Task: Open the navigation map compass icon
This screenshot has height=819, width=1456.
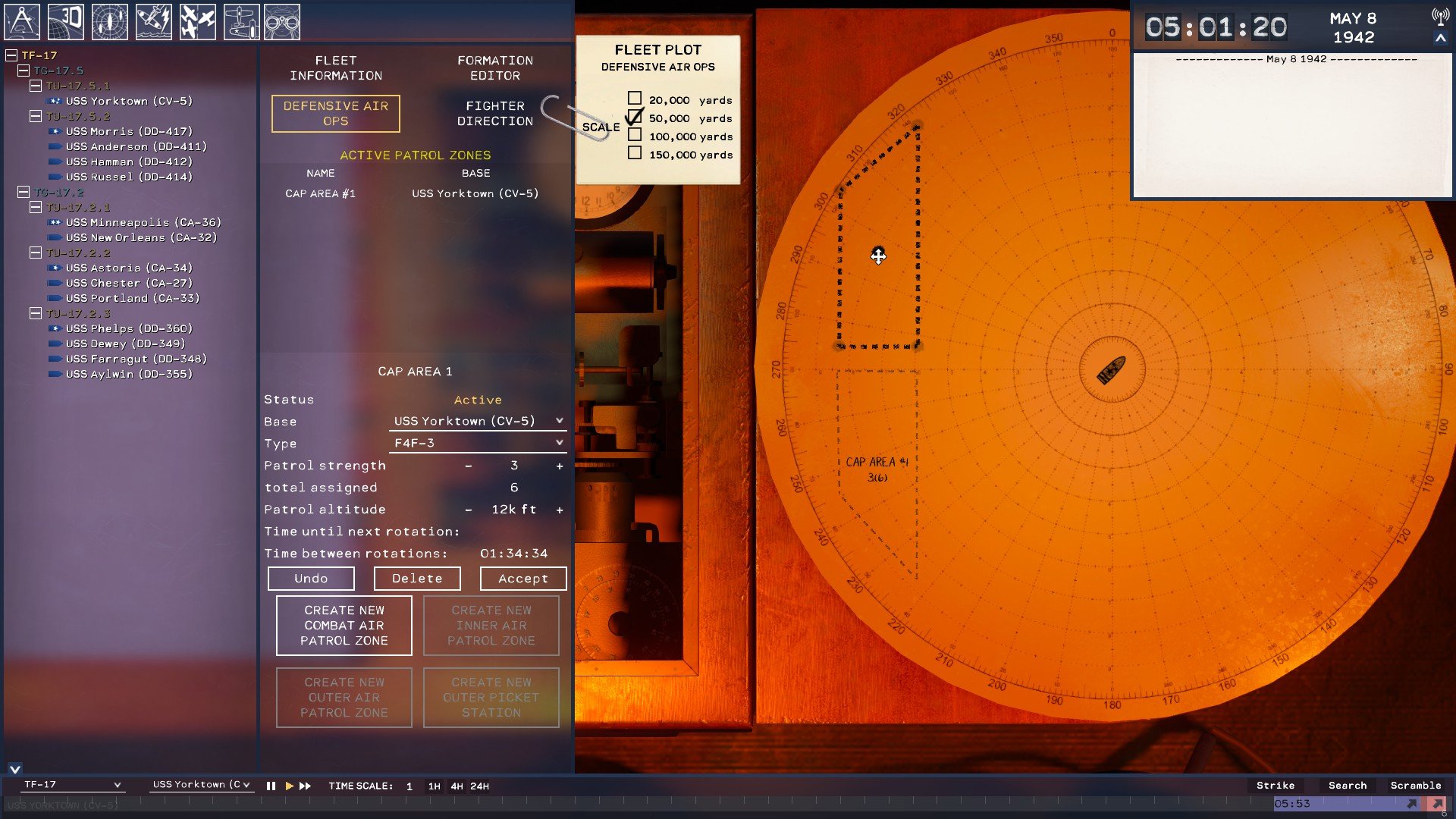Action: pos(22,21)
